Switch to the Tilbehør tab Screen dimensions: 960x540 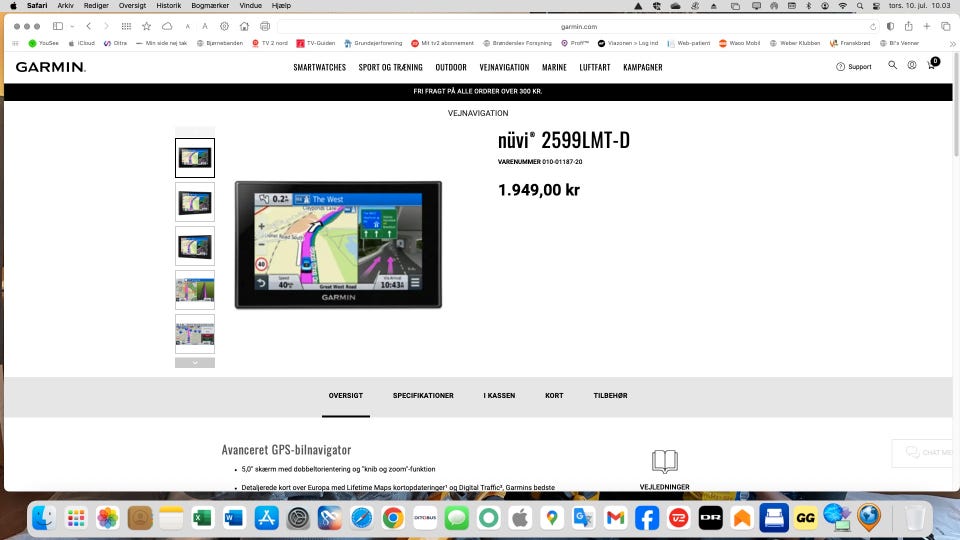point(610,396)
